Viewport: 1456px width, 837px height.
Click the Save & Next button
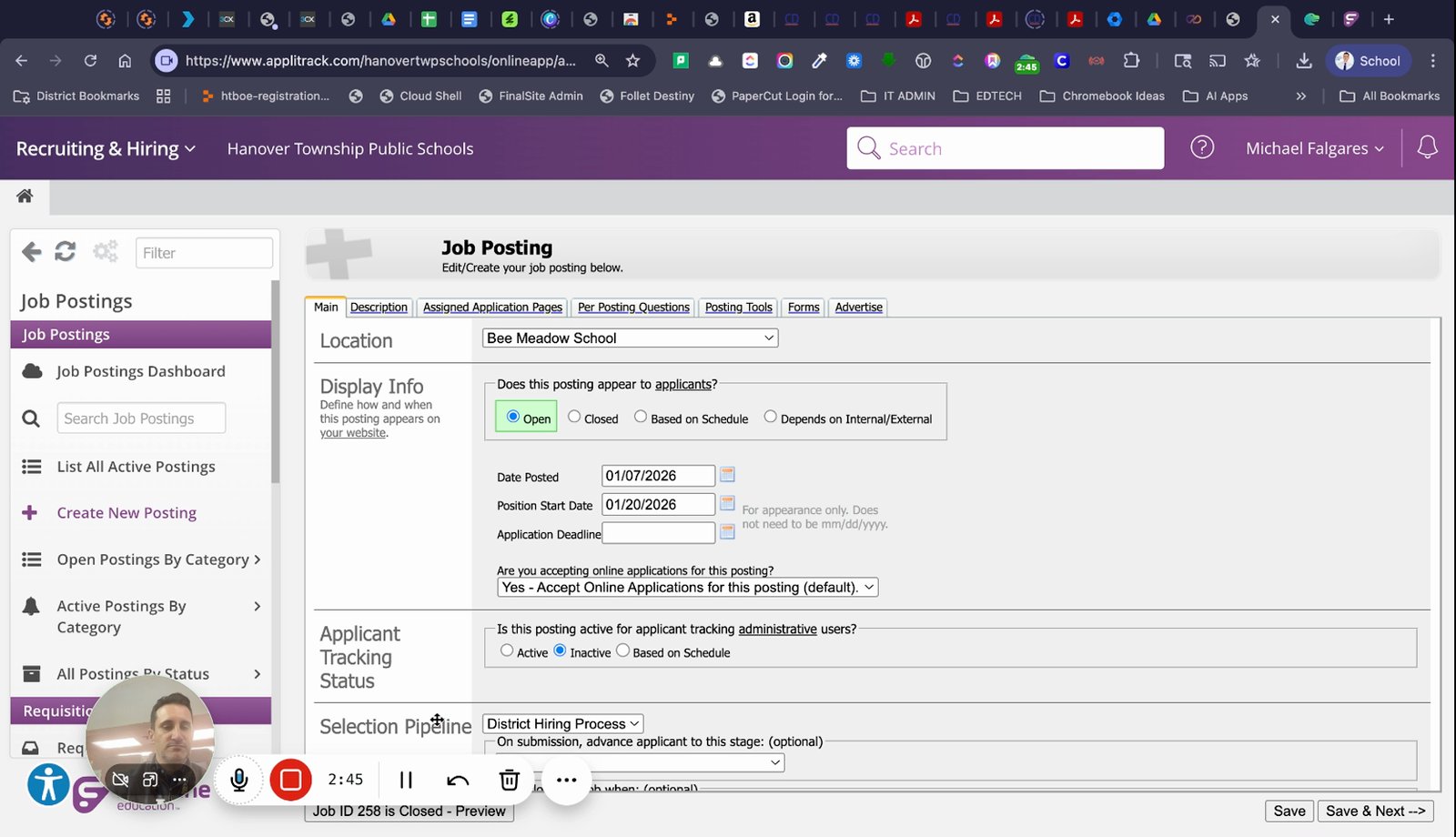[1376, 812]
